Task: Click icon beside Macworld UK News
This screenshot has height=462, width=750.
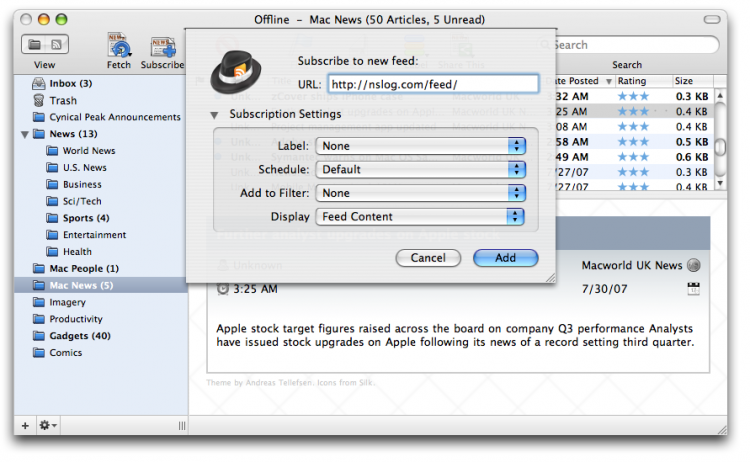Action: tap(694, 265)
